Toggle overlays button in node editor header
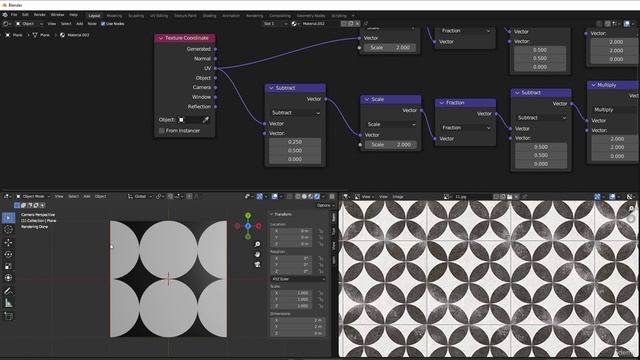 coord(627,24)
